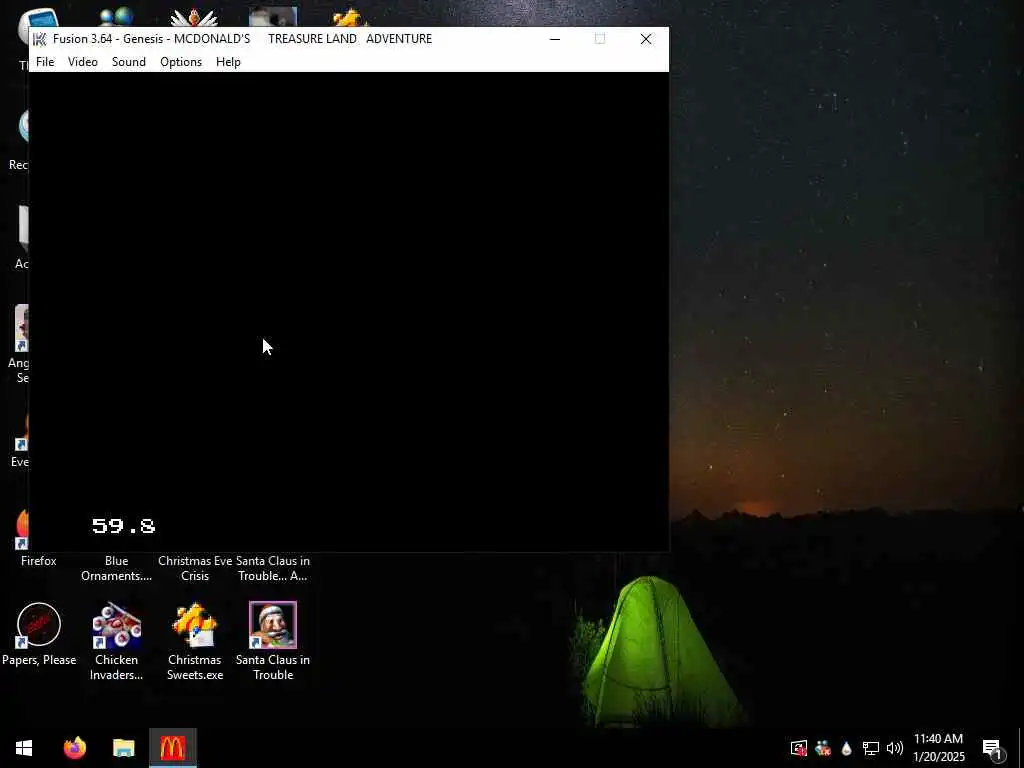Open the clock showing 11:40 AM
This screenshot has width=1024, height=768.
pyautogui.click(x=938, y=748)
